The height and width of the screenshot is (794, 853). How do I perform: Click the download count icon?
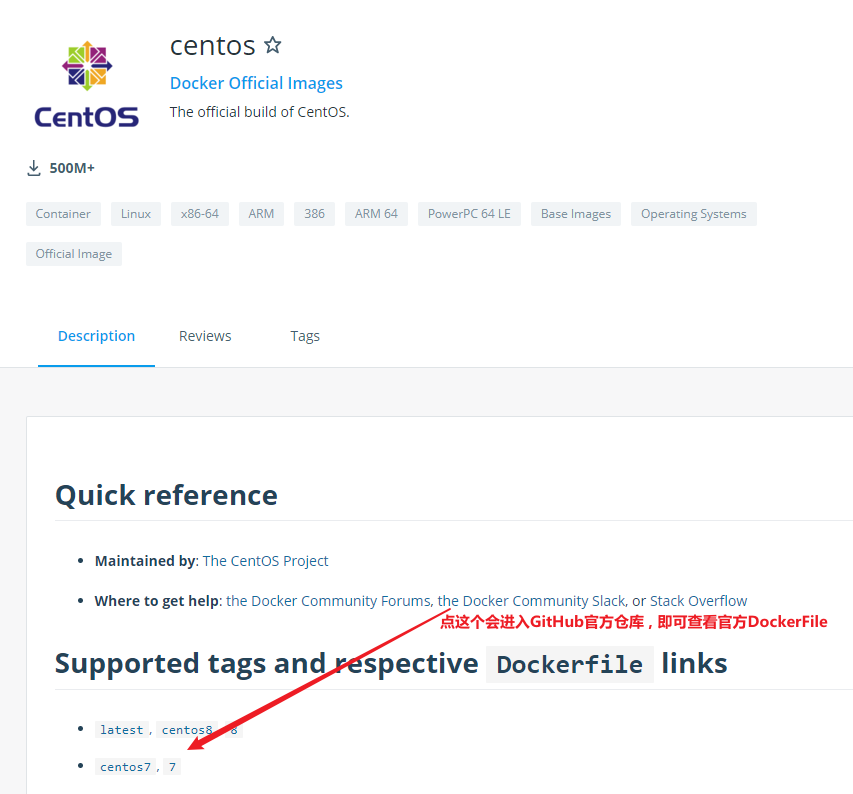pyautogui.click(x=34, y=168)
